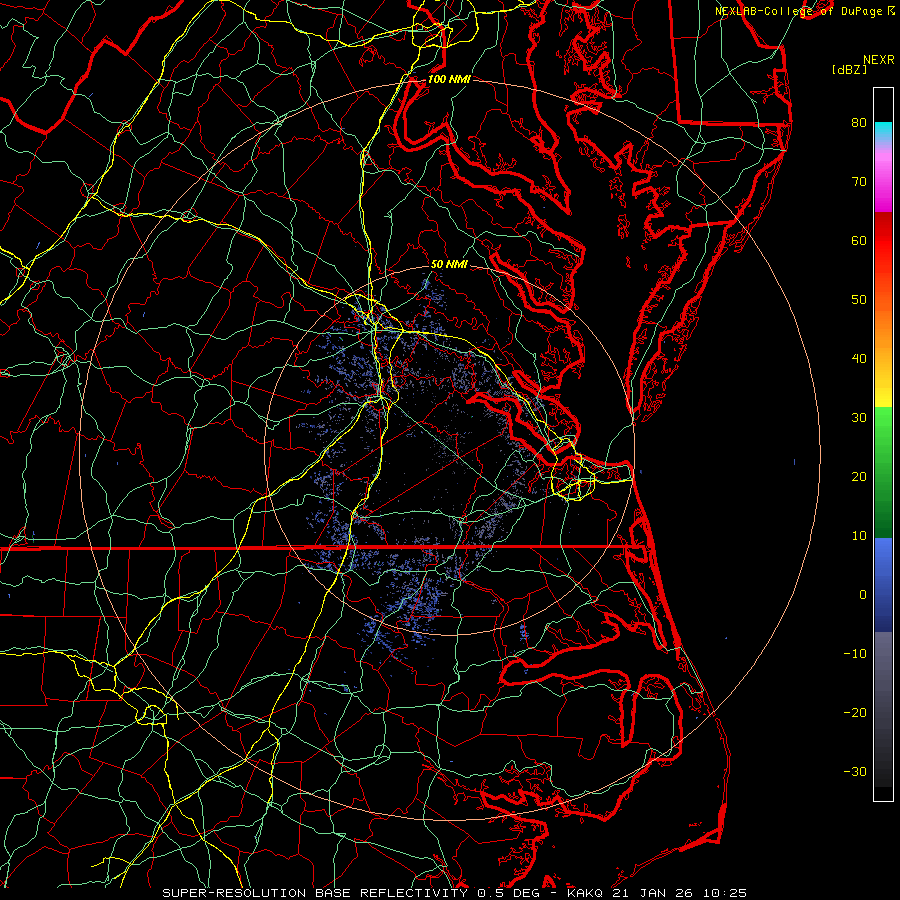Click the 80 value on the dBZ scale

click(859, 122)
